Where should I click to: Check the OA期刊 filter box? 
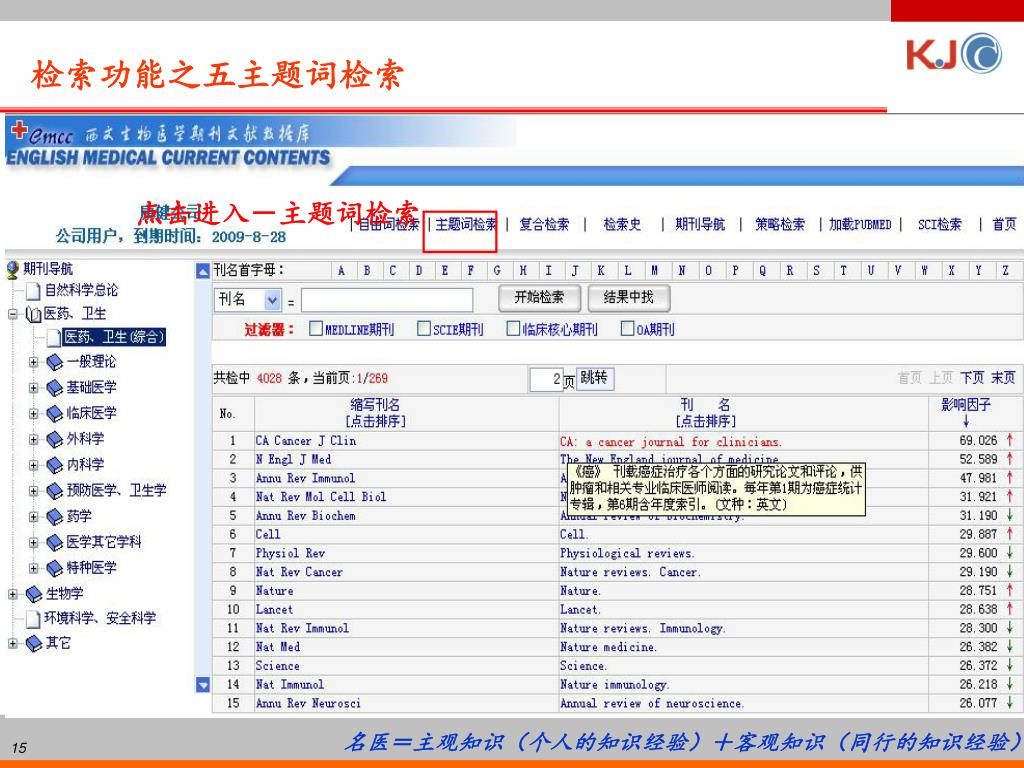pos(628,328)
